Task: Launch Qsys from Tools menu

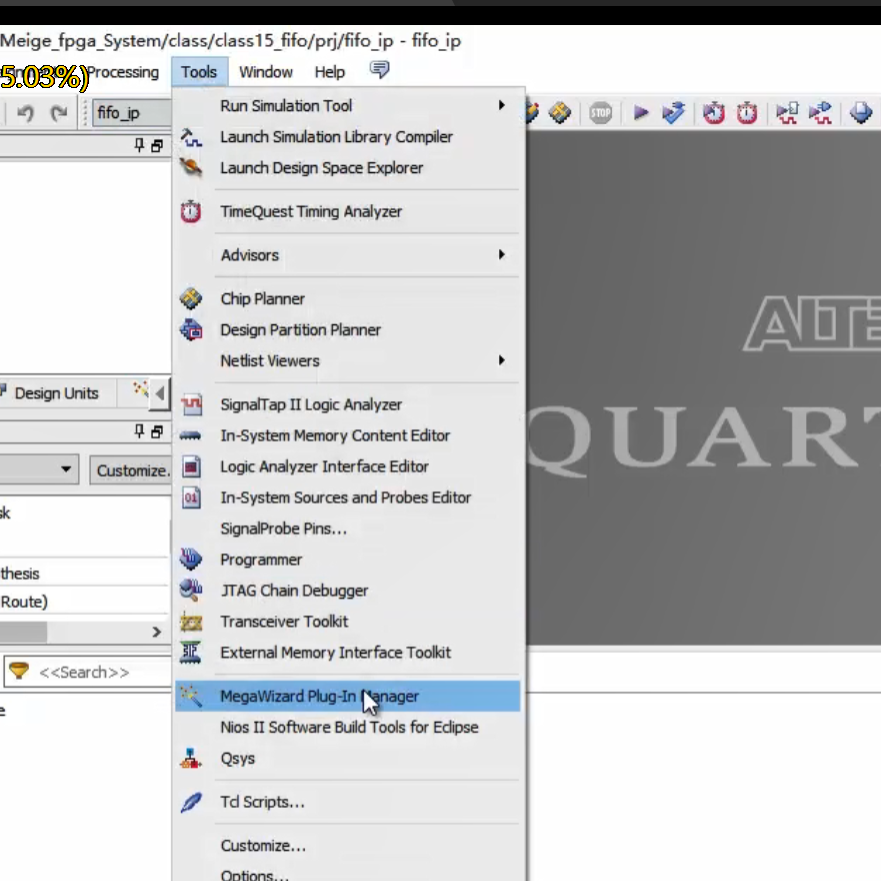Action: (x=347, y=759)
